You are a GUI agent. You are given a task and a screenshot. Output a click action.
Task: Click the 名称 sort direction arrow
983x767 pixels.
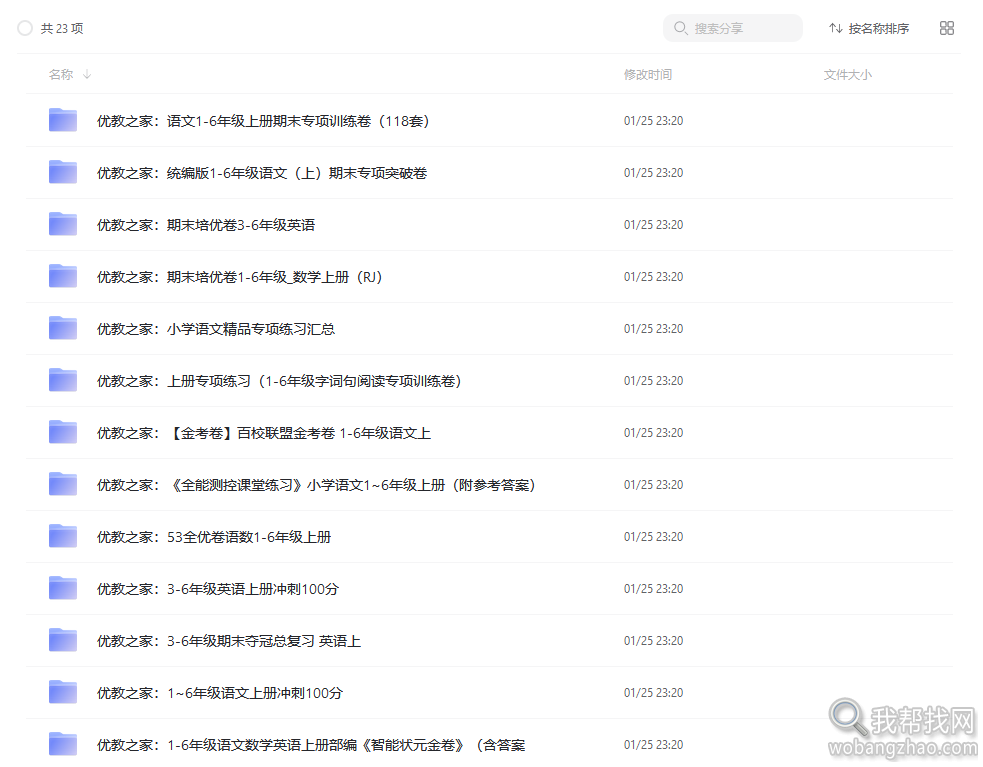click(x=87, y=74)
